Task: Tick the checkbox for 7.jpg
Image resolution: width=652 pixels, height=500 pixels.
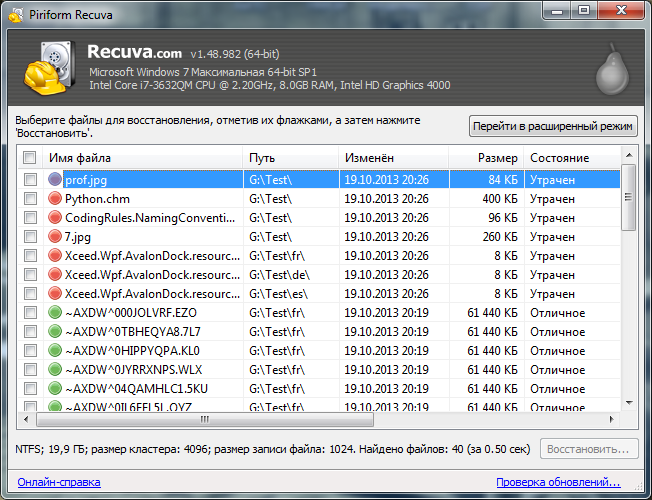Action: point(30,237)
